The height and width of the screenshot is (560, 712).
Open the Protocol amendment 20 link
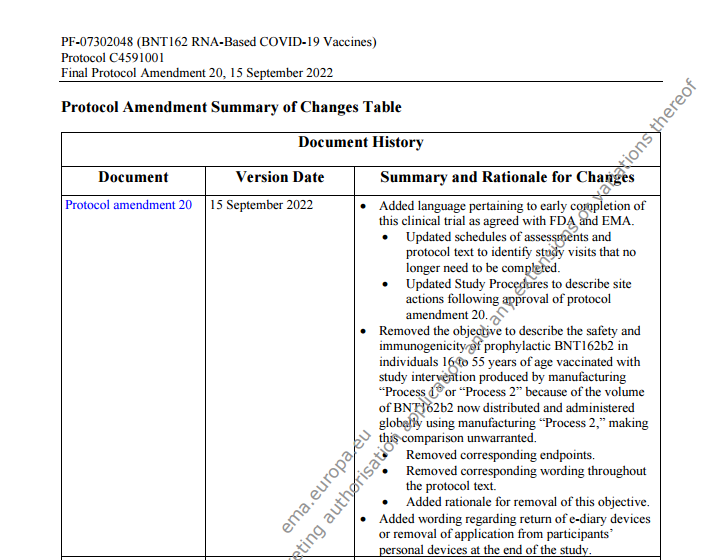pos(128,205)
